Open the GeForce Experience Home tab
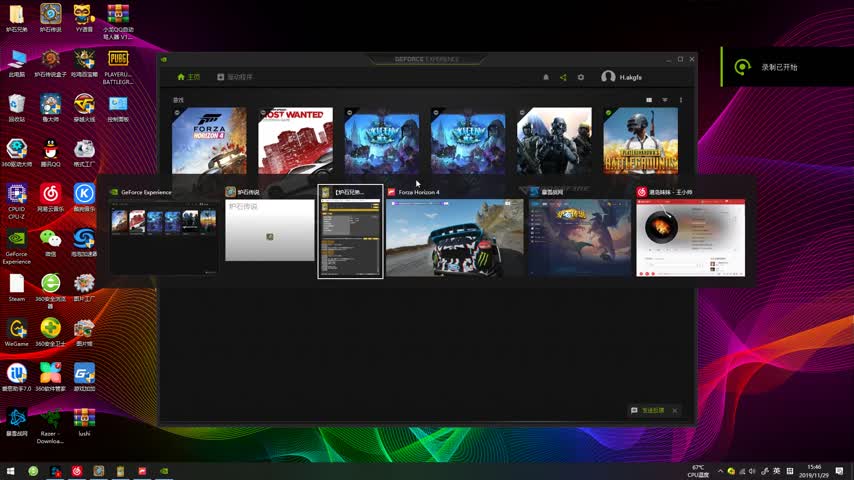The image size is (854, 480). click(188, 77)
